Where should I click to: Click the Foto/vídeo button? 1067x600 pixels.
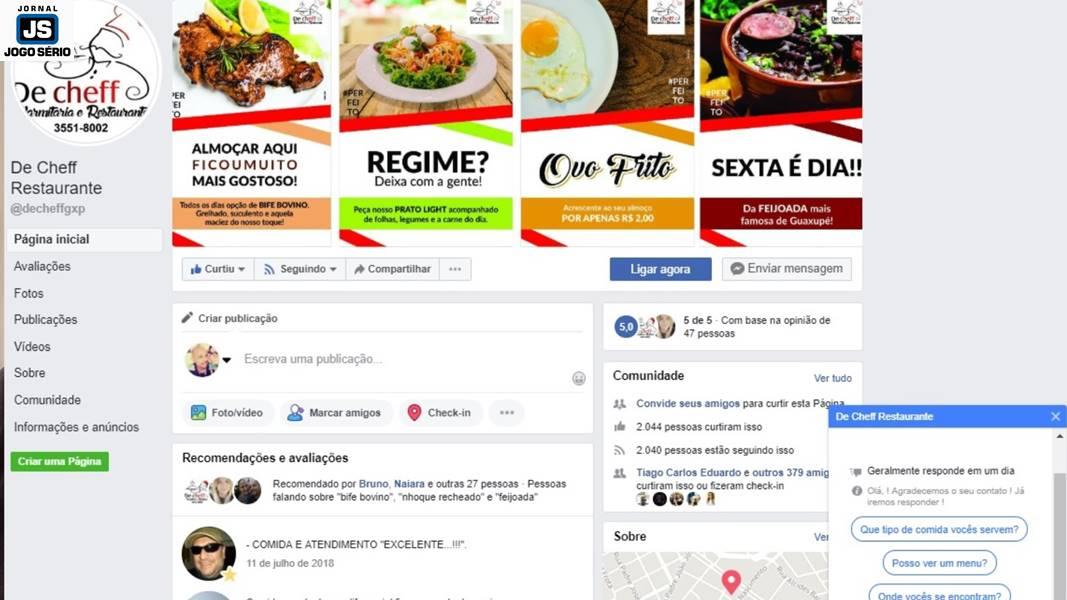(x=227, y=412)
